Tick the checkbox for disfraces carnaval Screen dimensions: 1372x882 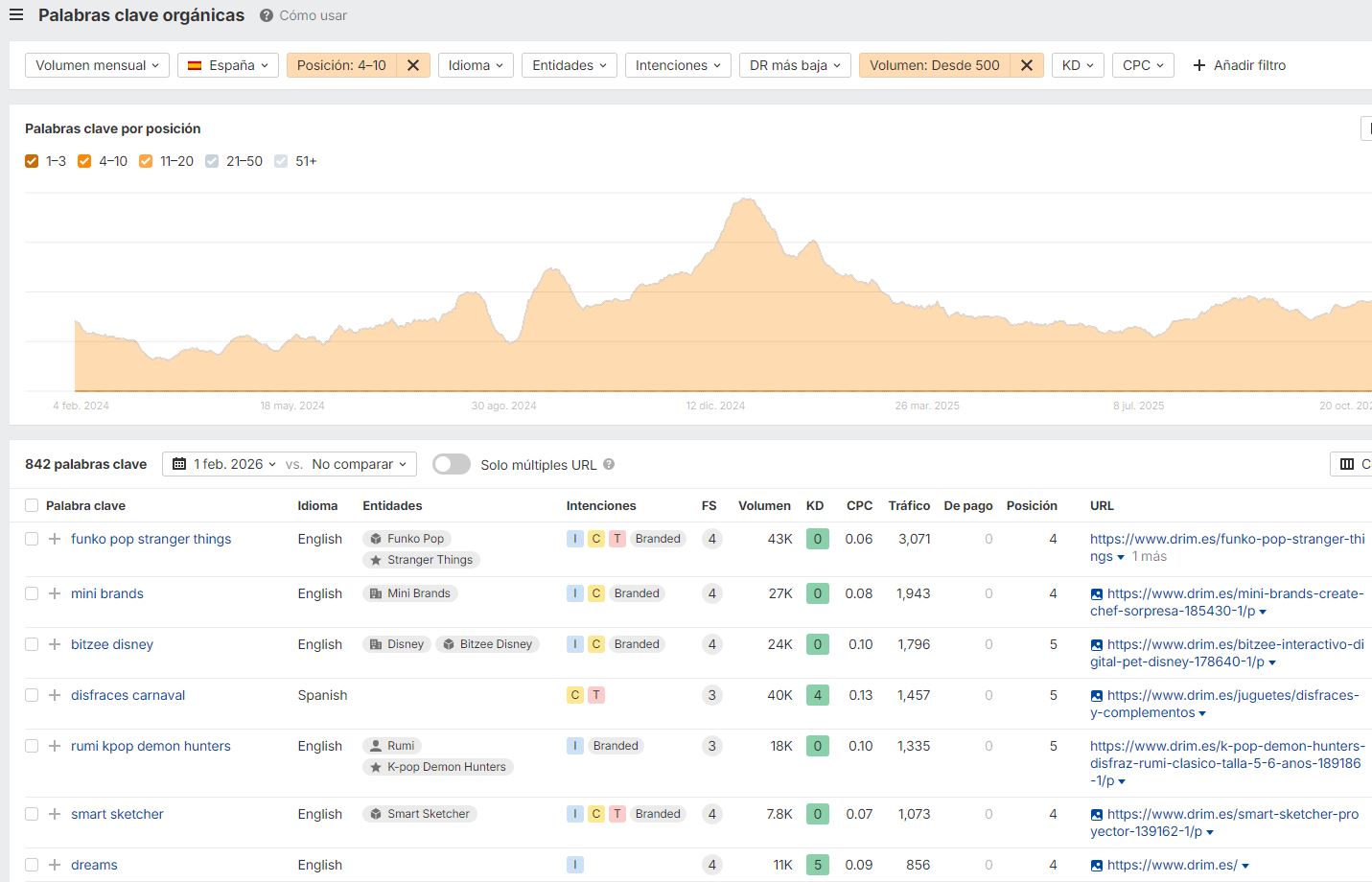[x=32, y=695]
